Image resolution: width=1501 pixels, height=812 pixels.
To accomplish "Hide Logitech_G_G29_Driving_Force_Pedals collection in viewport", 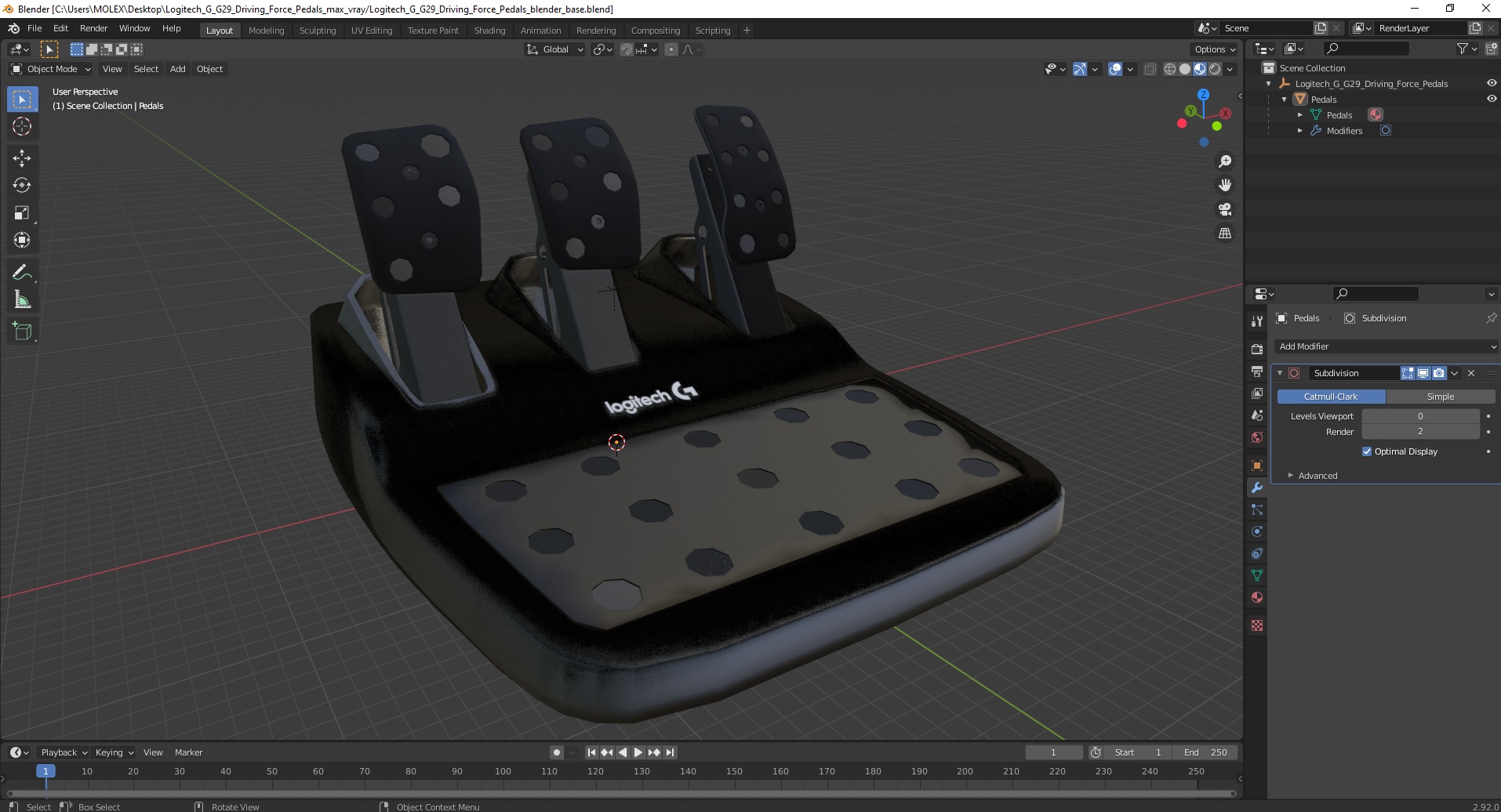I will pyautogui.click(x=1491, y=83).
